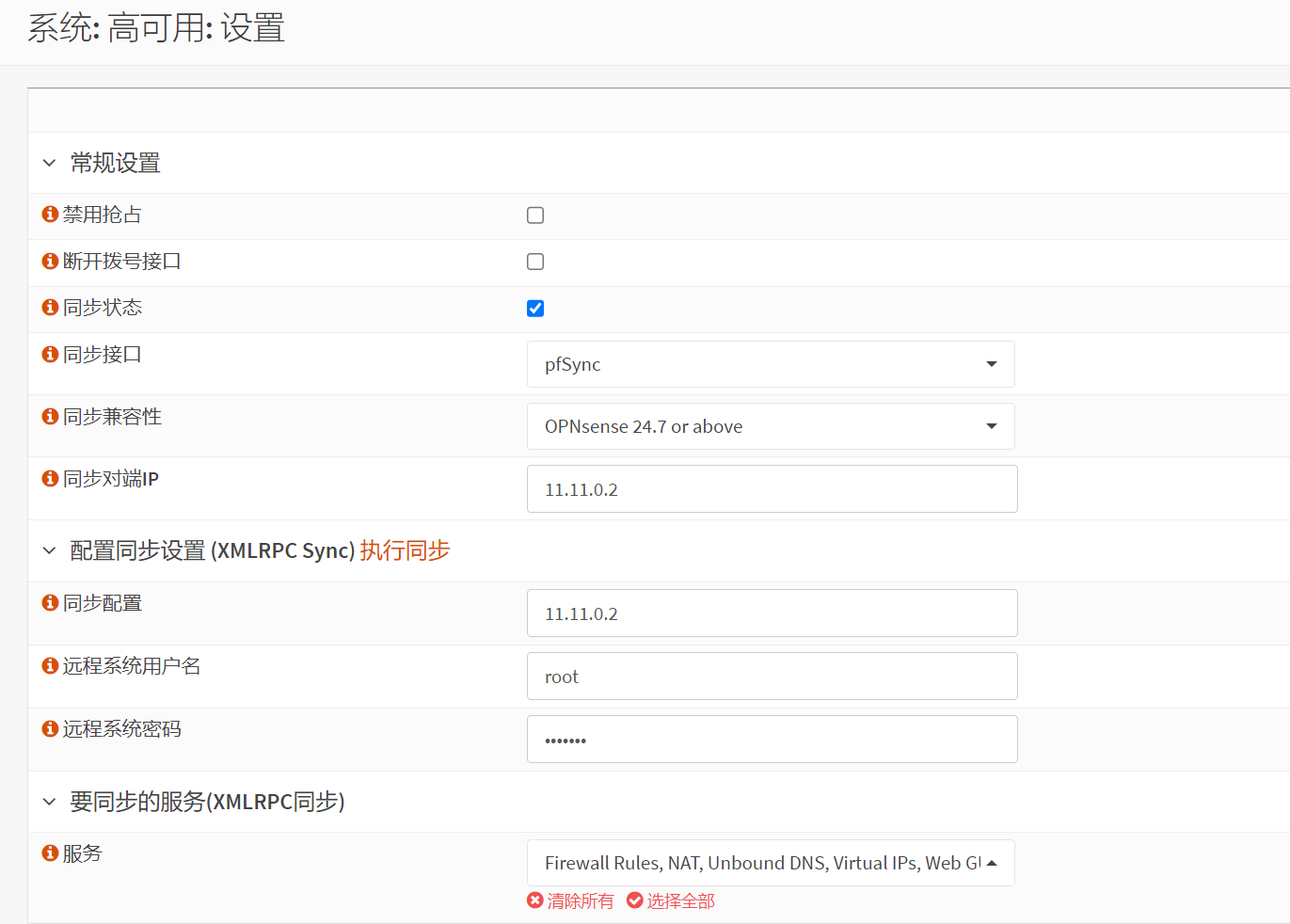Show help for 同步对端IP info icon

[50, 479]
